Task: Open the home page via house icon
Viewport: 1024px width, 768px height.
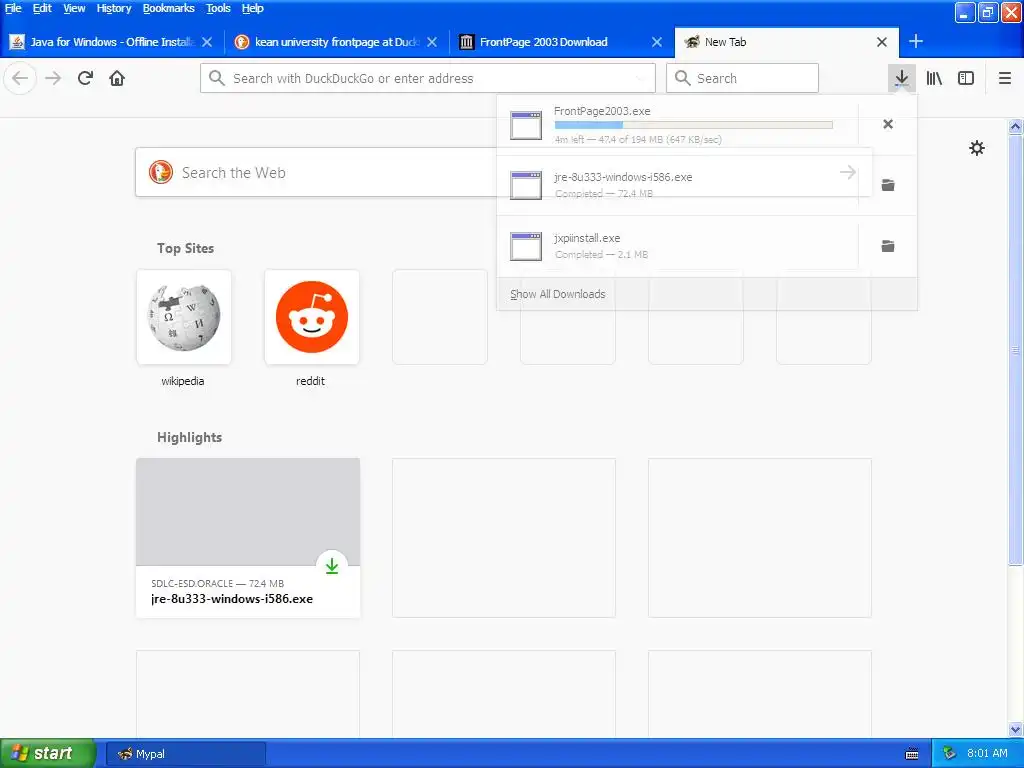Action: coord(117,78)
